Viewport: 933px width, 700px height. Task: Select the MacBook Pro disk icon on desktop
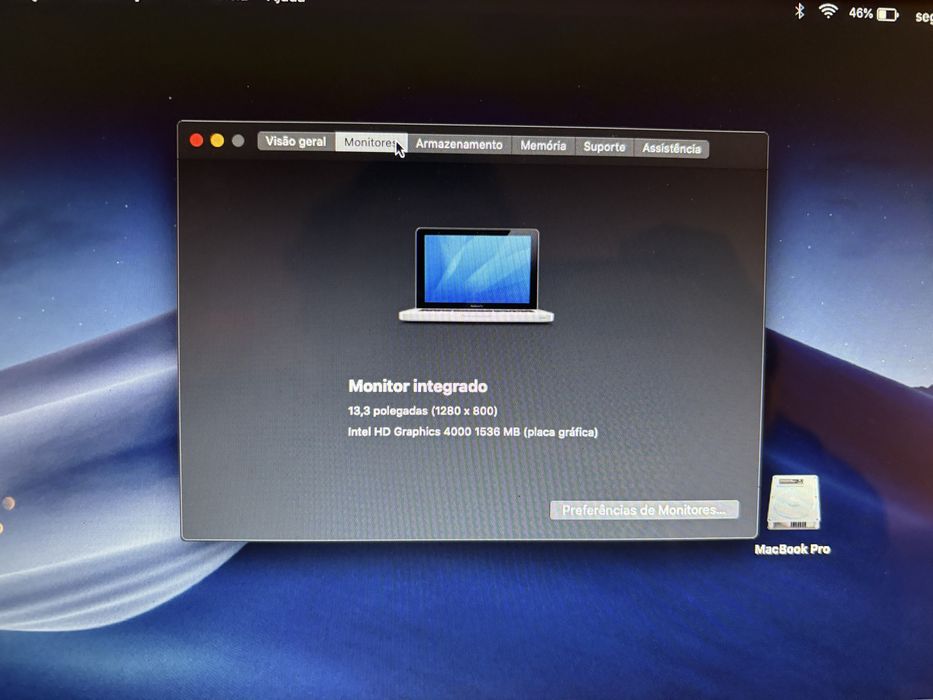[x=793, y=502]
